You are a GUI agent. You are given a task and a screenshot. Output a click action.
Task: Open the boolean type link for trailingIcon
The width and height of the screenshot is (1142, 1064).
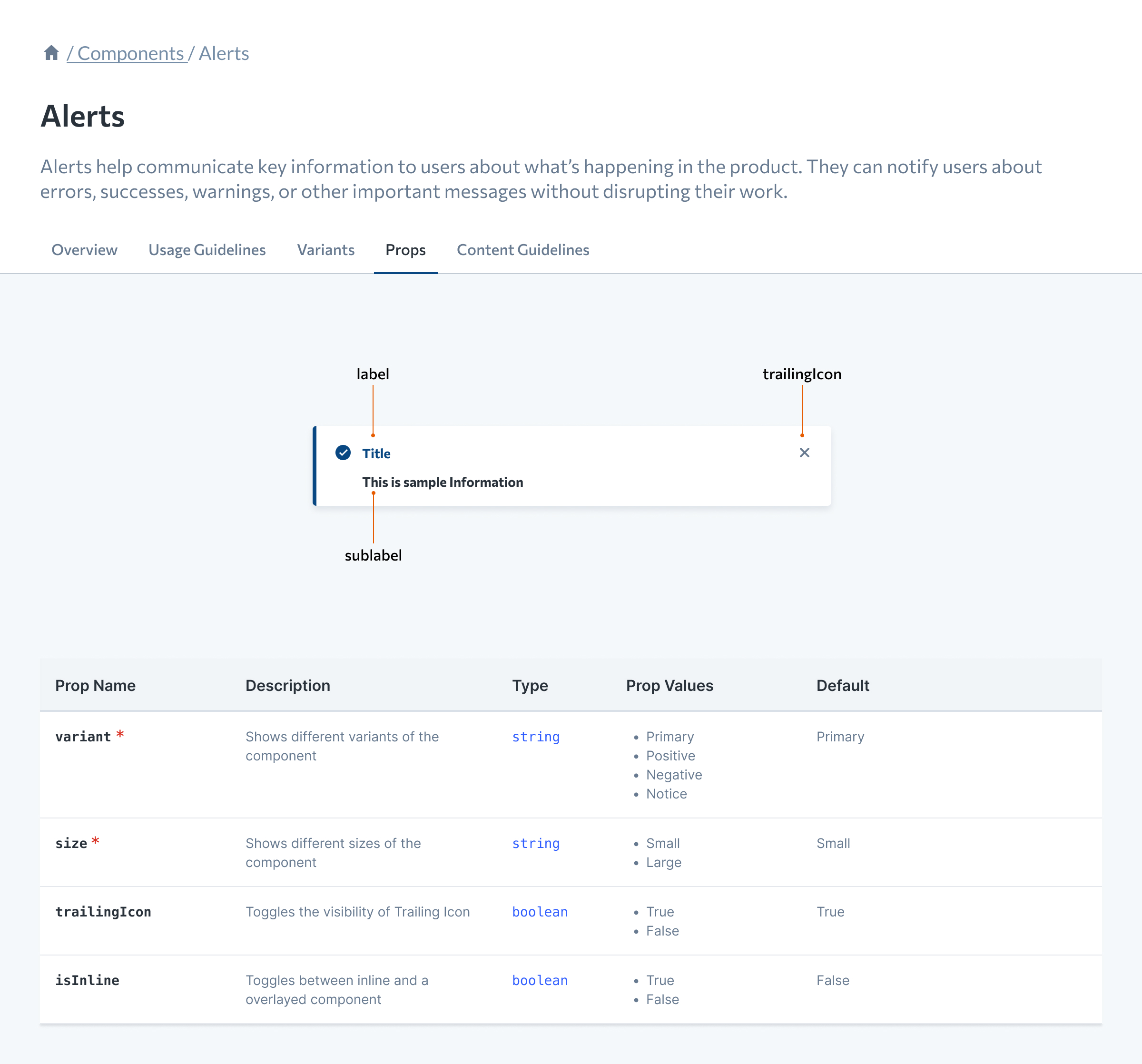[540, 912]
